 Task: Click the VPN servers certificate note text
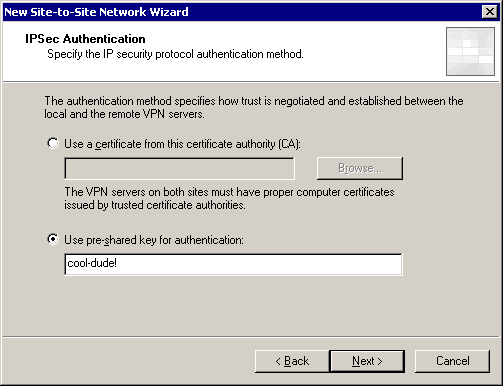(x=229, y=198)
